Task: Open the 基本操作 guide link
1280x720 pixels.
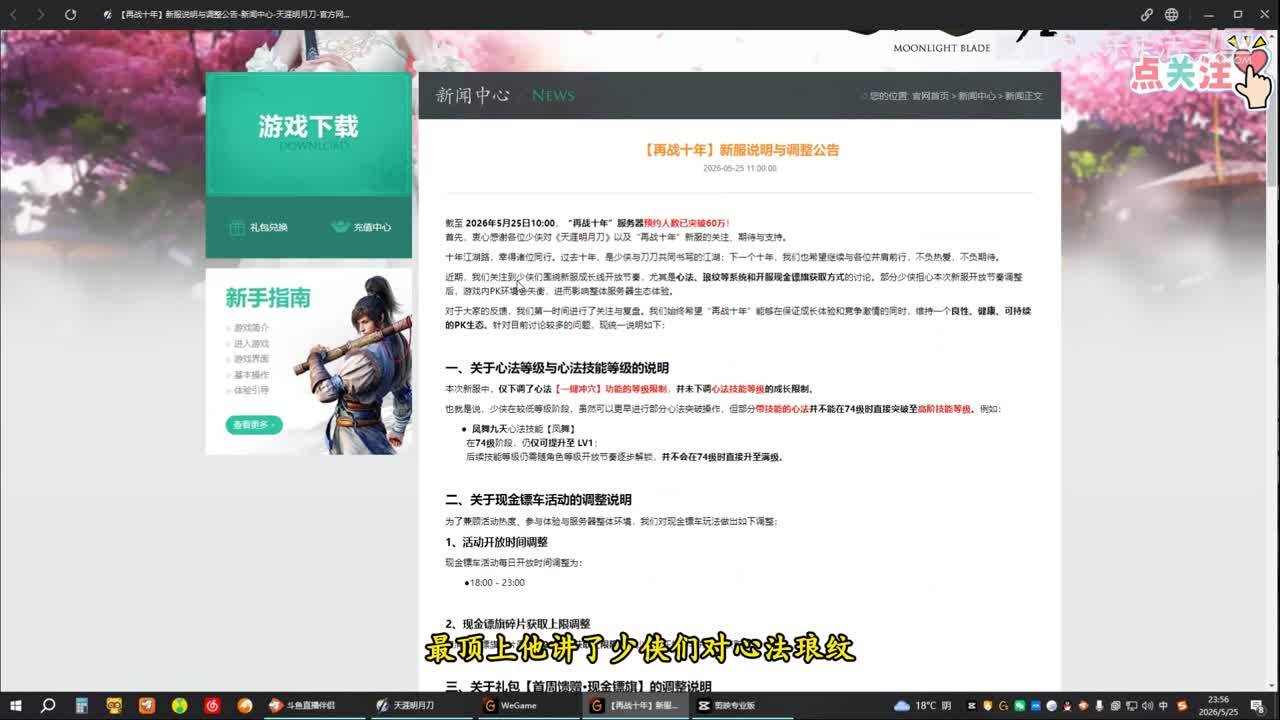Action: point(251,374)
